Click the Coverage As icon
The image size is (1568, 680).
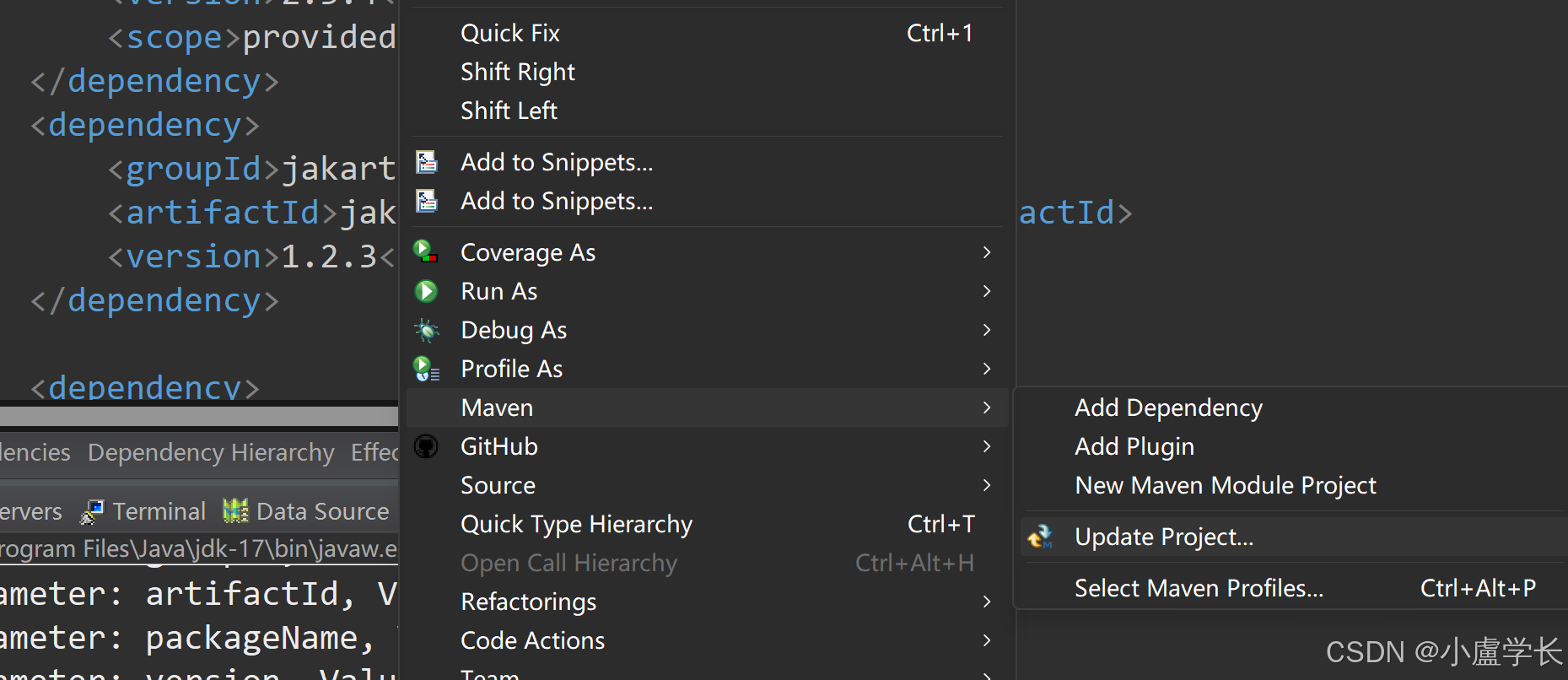[x=426, y=251]
